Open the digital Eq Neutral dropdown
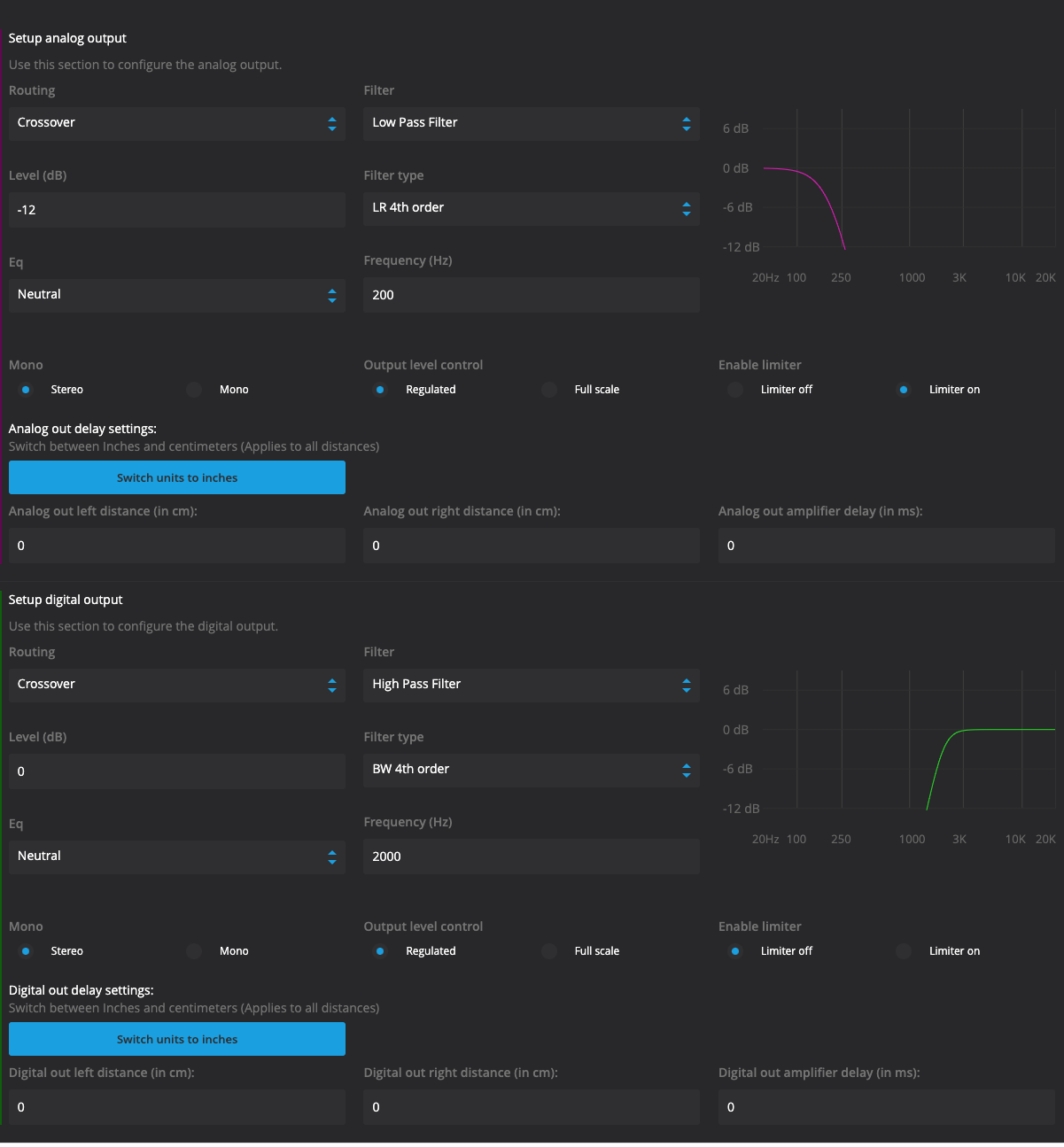 coord(176,856)
